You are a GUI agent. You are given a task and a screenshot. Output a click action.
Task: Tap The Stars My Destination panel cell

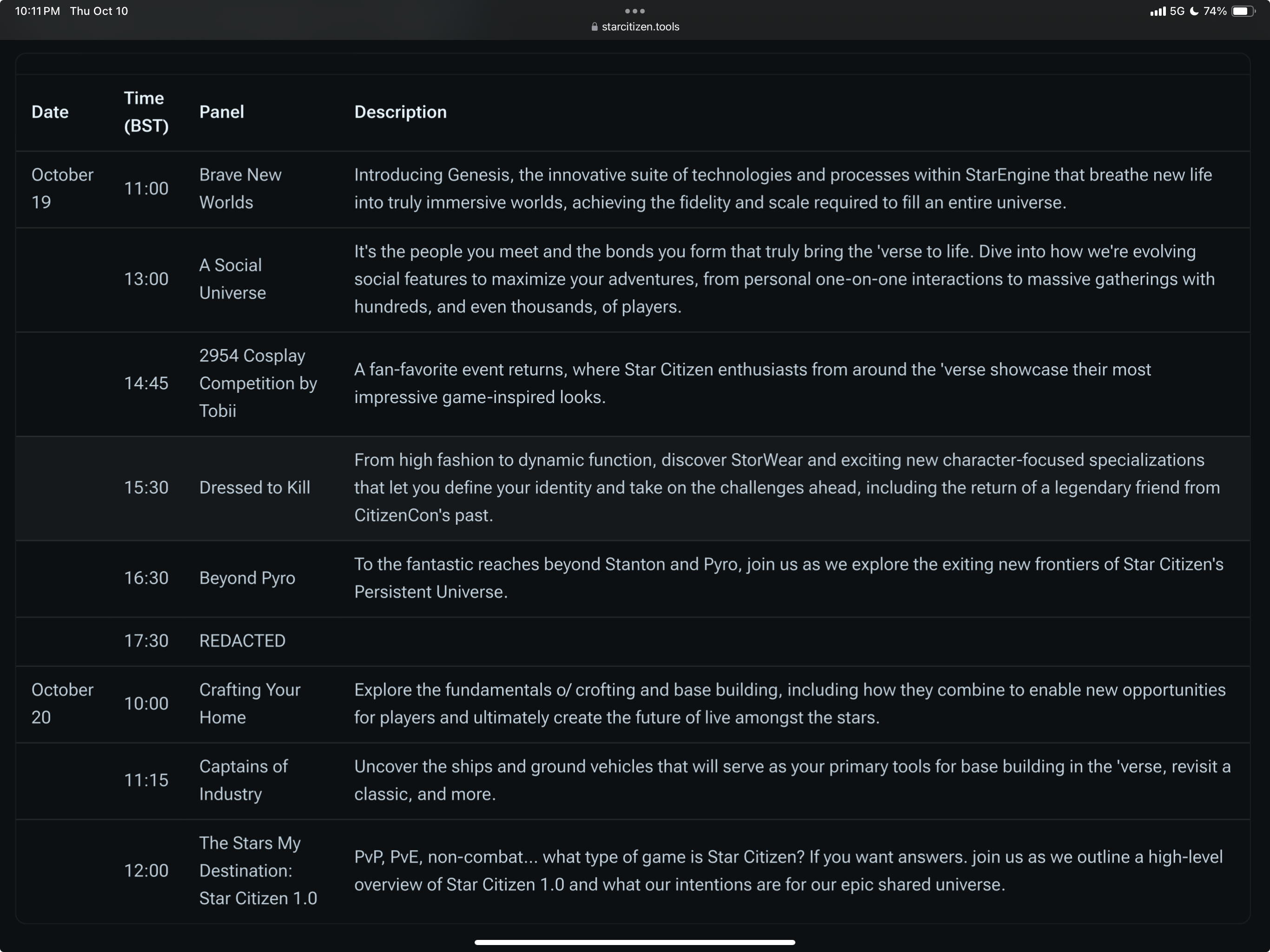coord(258,871)
